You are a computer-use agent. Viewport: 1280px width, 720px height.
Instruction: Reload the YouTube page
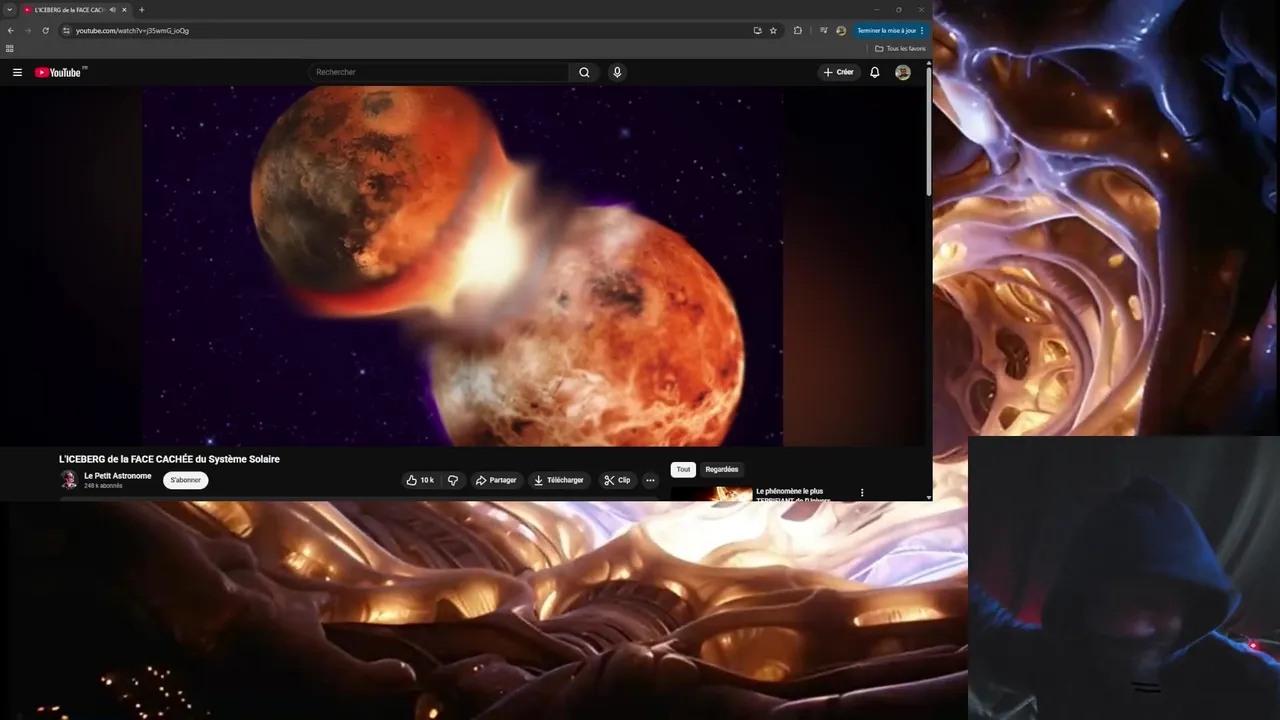45,31
